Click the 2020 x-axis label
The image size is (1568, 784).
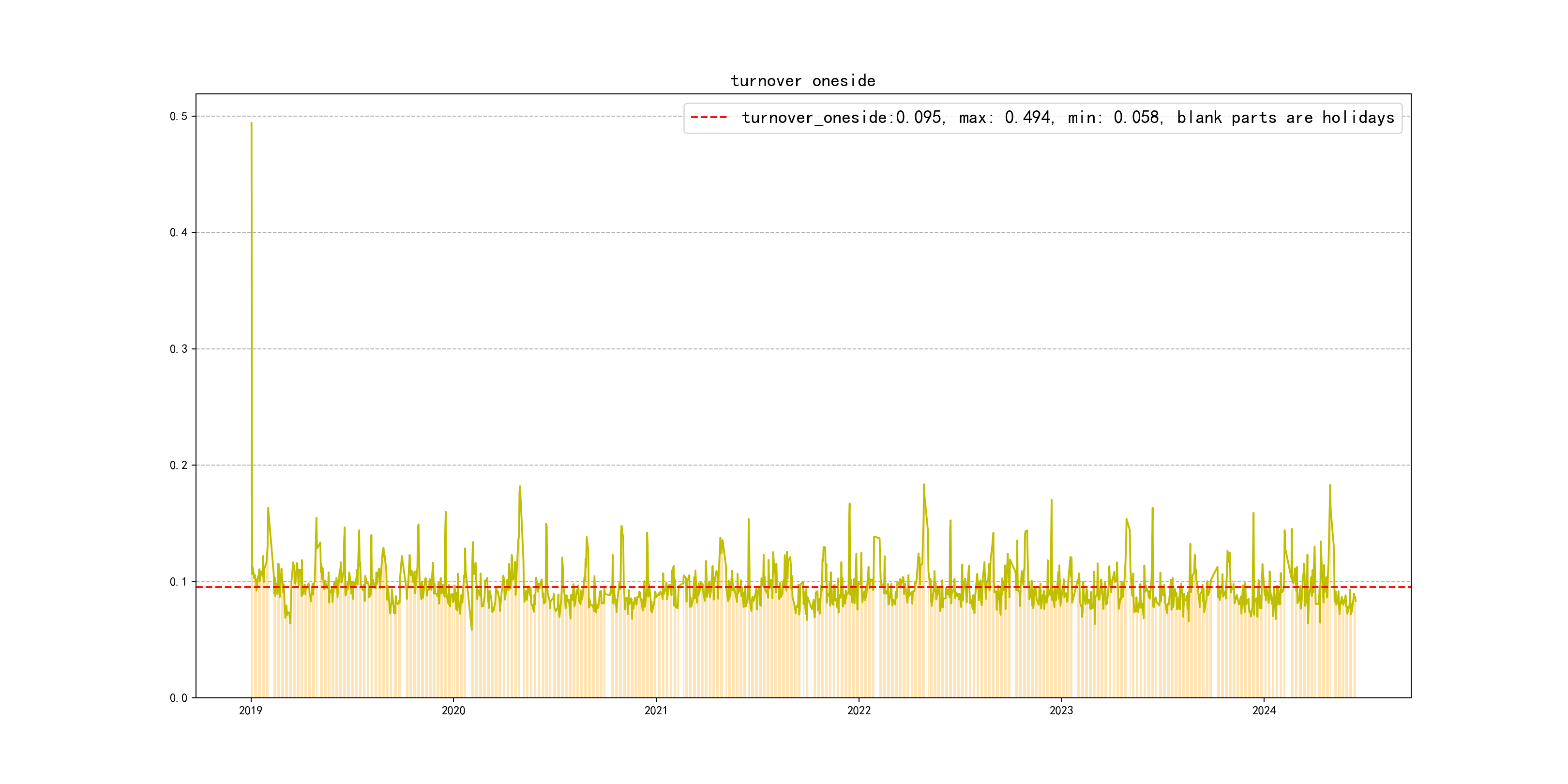click(453, 710)
